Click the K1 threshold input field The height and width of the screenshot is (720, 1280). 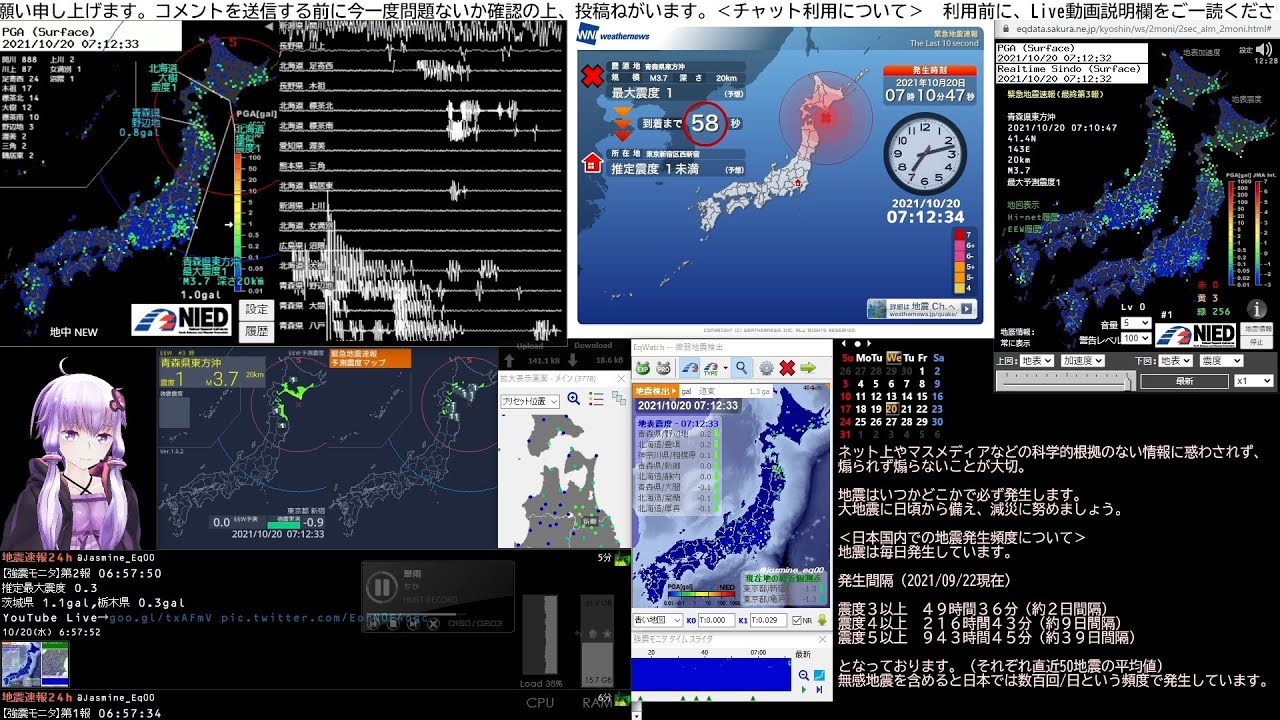[768, 620]
